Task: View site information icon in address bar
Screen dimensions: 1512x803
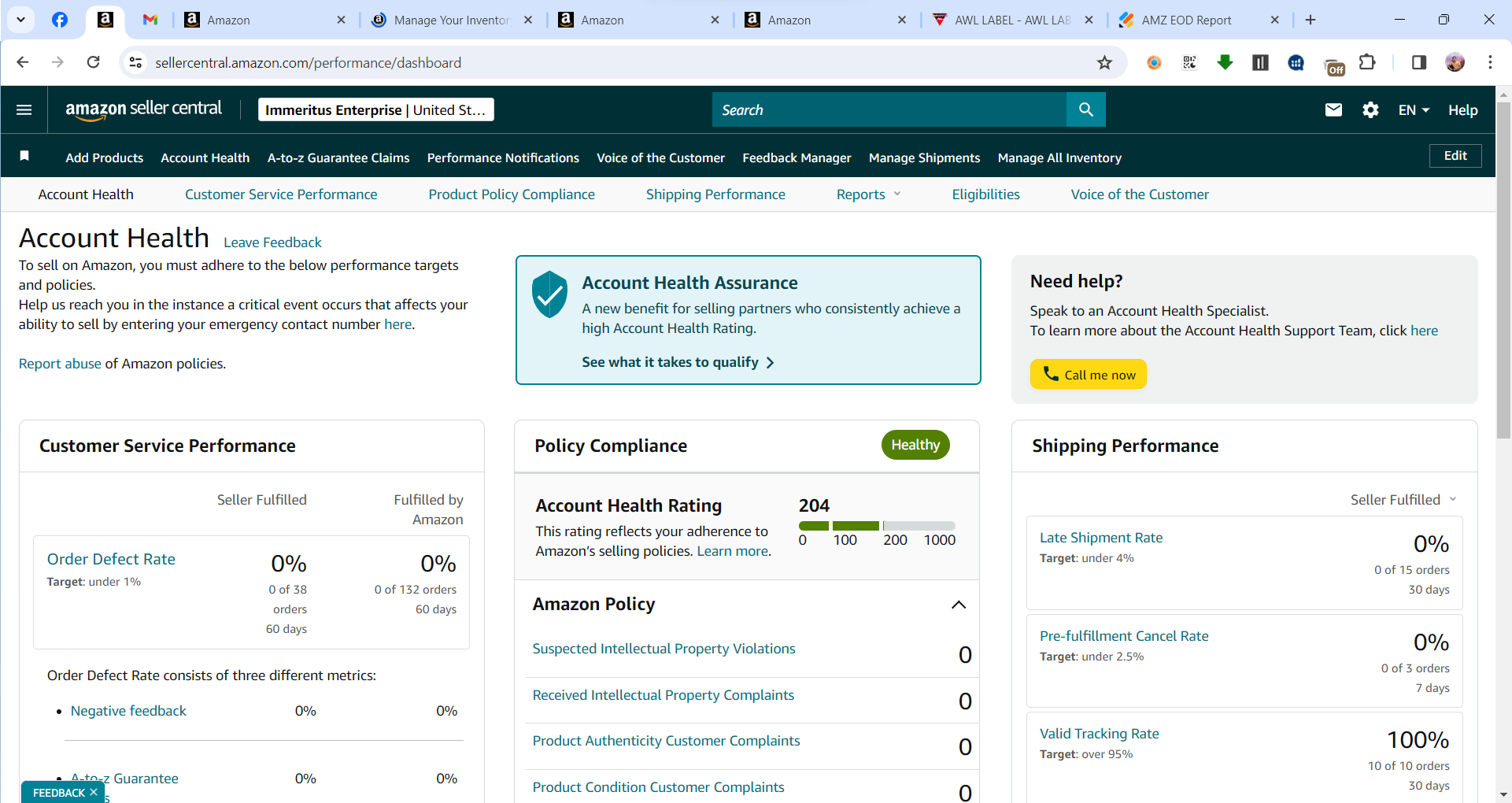Action: click(135, 62)
